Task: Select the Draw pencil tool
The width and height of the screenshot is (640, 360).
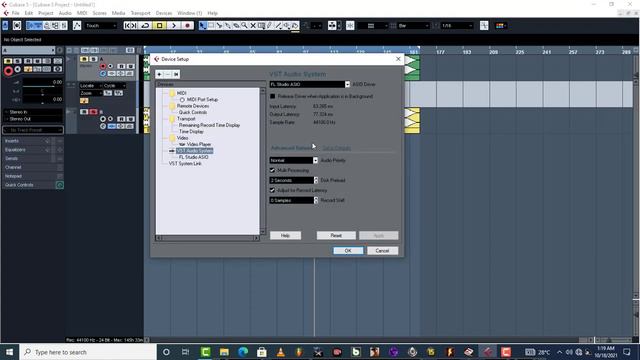Action: point(270,25)
